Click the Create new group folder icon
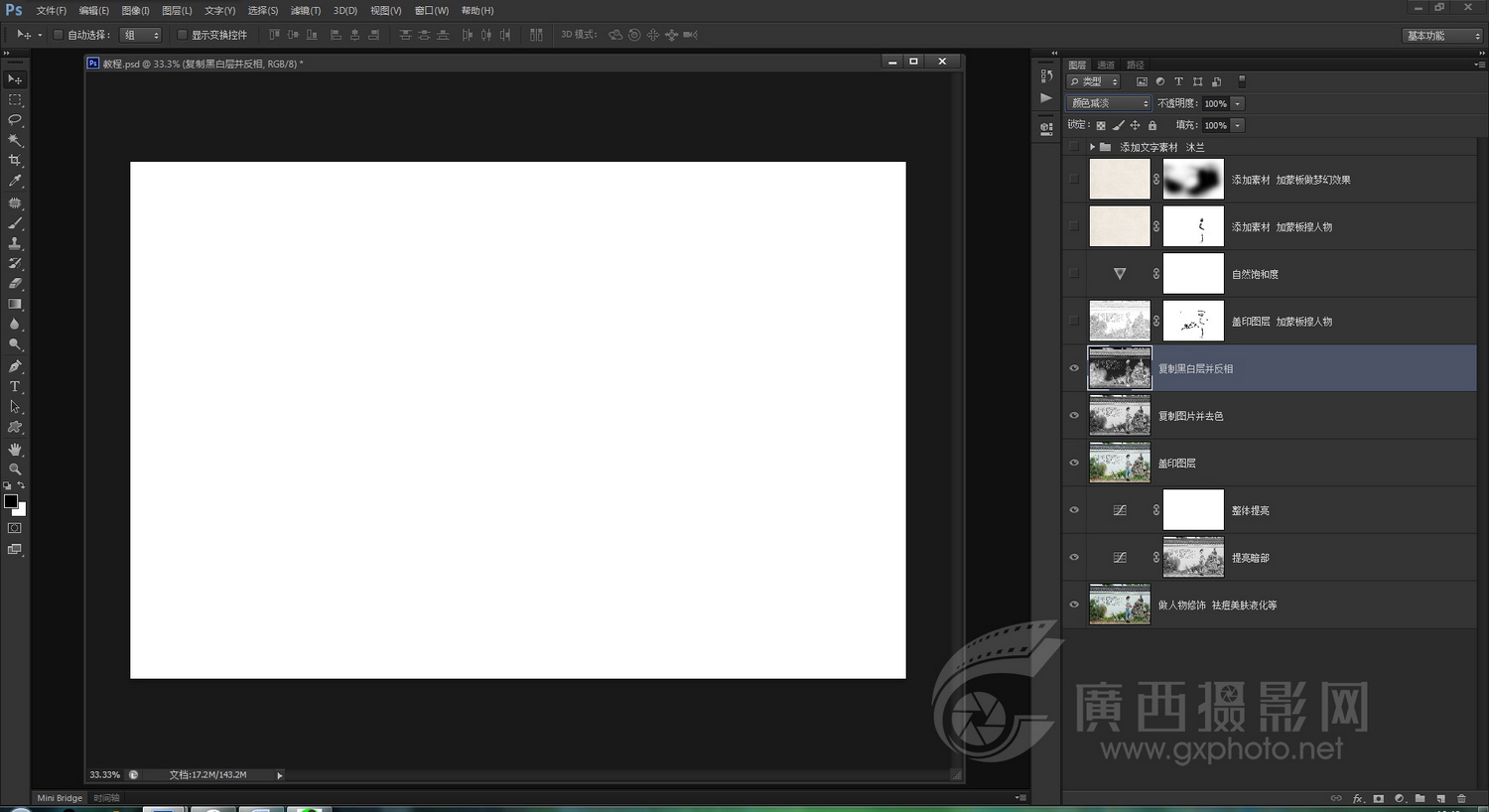Viewport: 1489px width, 812px height. (x=1420, y=798)
